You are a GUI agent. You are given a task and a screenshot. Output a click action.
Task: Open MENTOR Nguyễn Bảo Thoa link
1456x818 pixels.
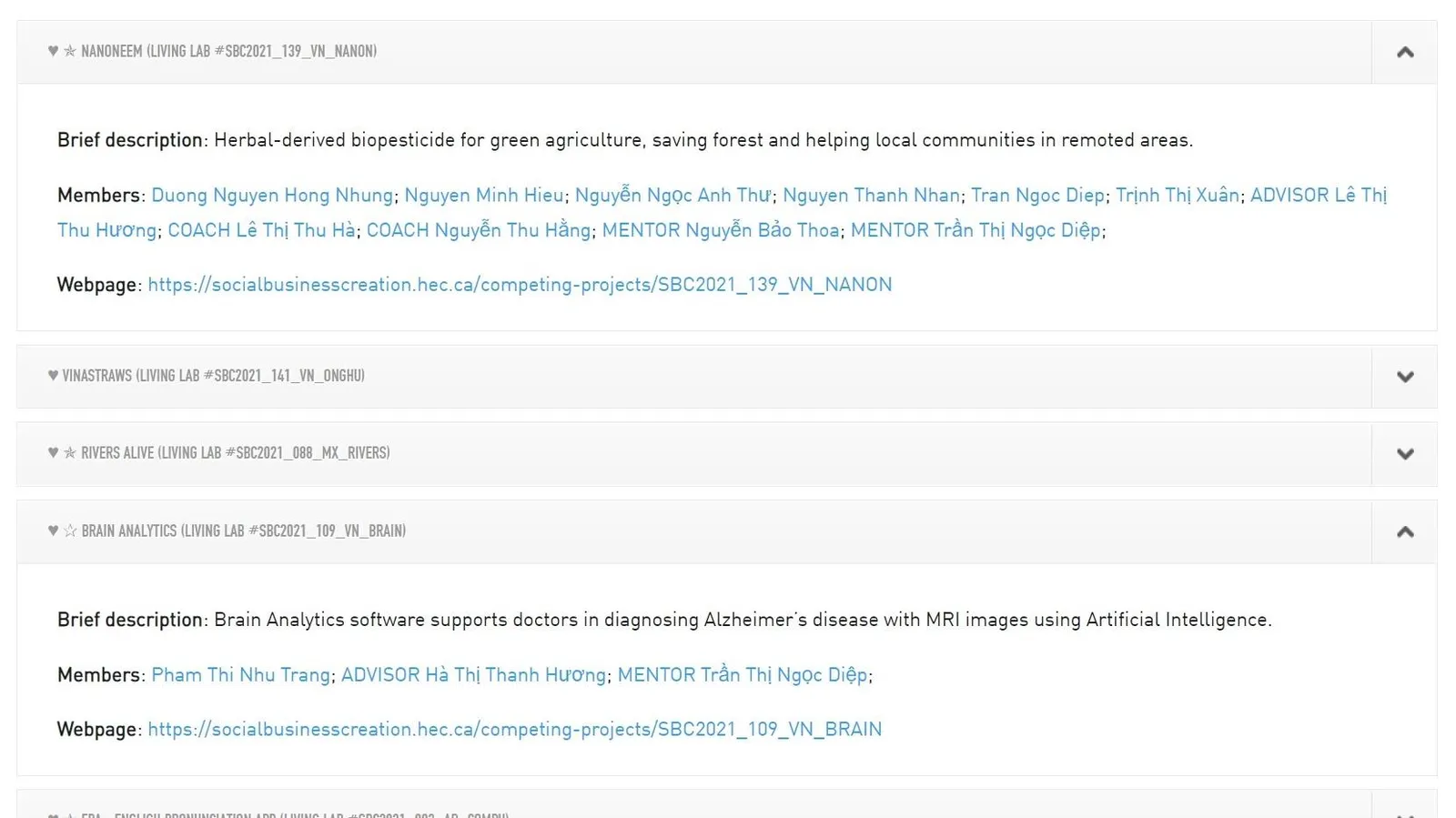[x=721, y=230]
